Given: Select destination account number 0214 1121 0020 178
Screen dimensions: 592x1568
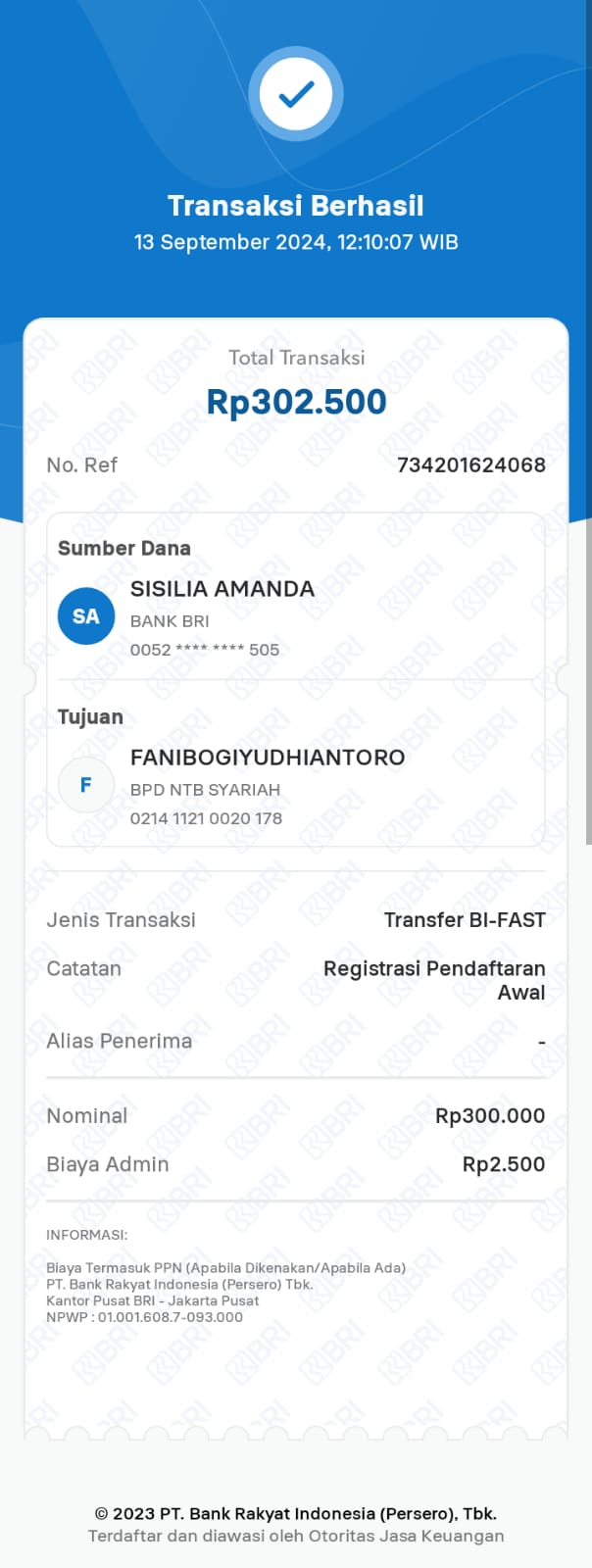Looking at the screenshot, I should pyautogui.click(x=206, y=818).
